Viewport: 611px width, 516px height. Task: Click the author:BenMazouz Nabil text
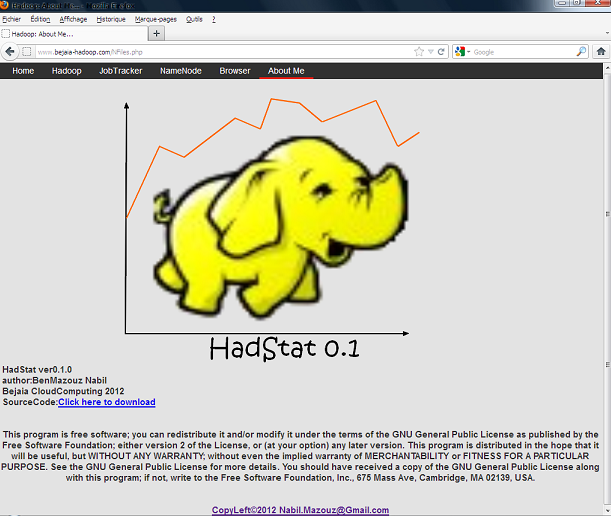[x=55, y=380]
